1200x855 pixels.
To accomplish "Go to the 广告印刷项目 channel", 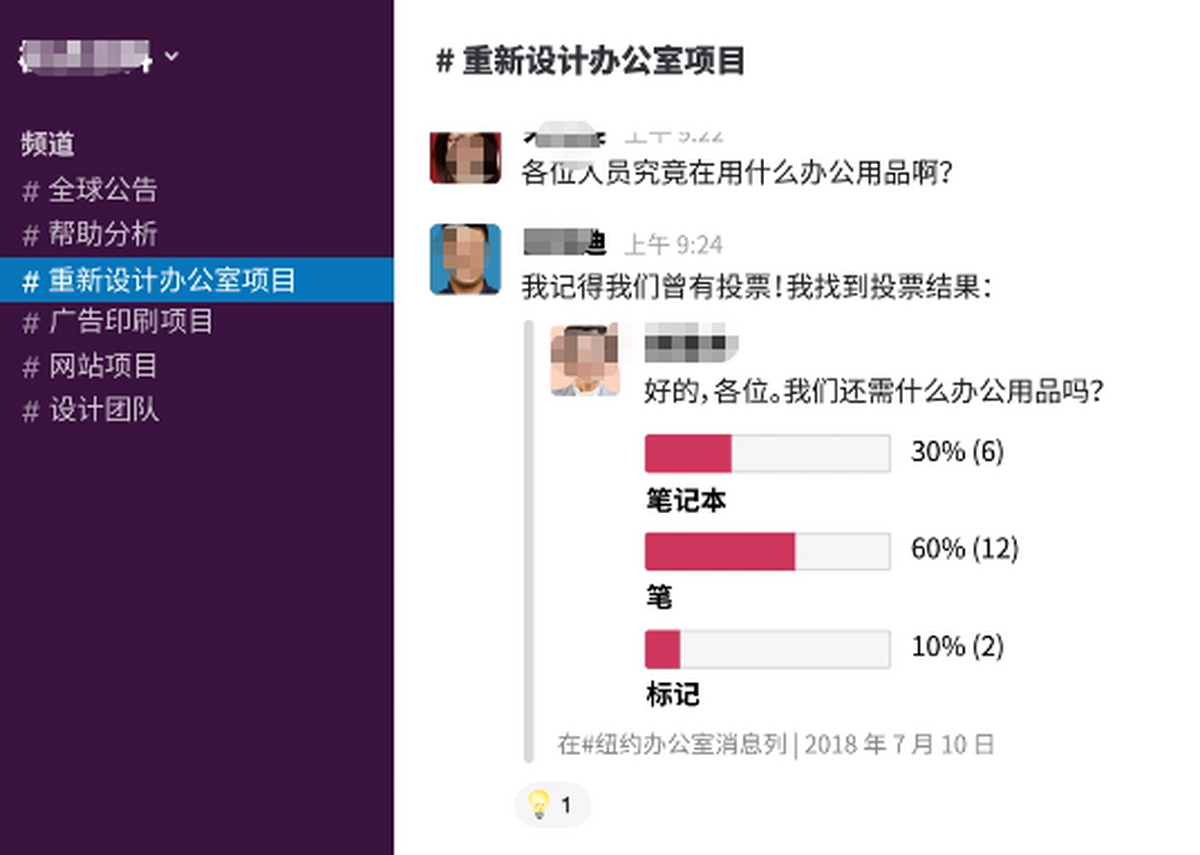I will coord(130,322).
